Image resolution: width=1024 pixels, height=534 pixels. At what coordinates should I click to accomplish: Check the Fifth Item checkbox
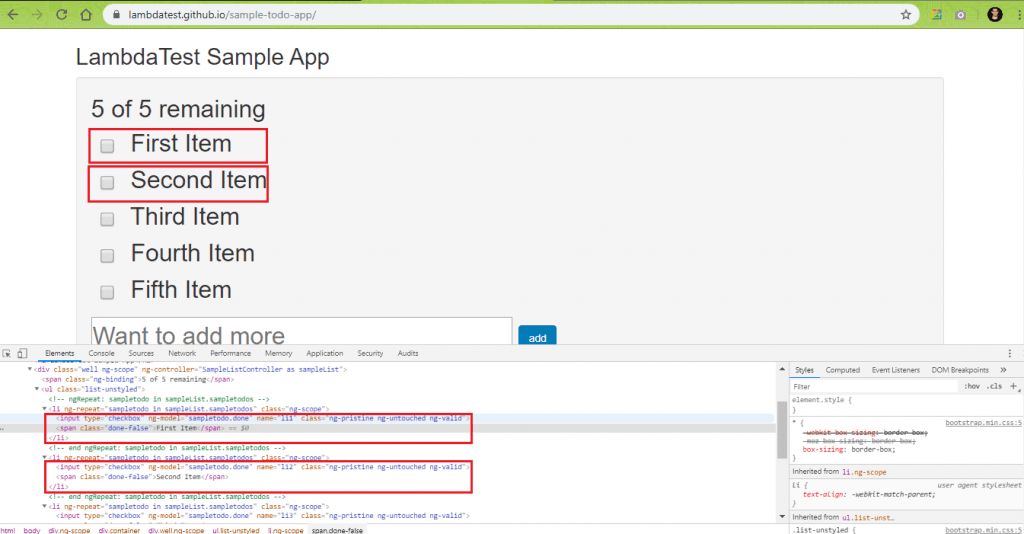107,292
